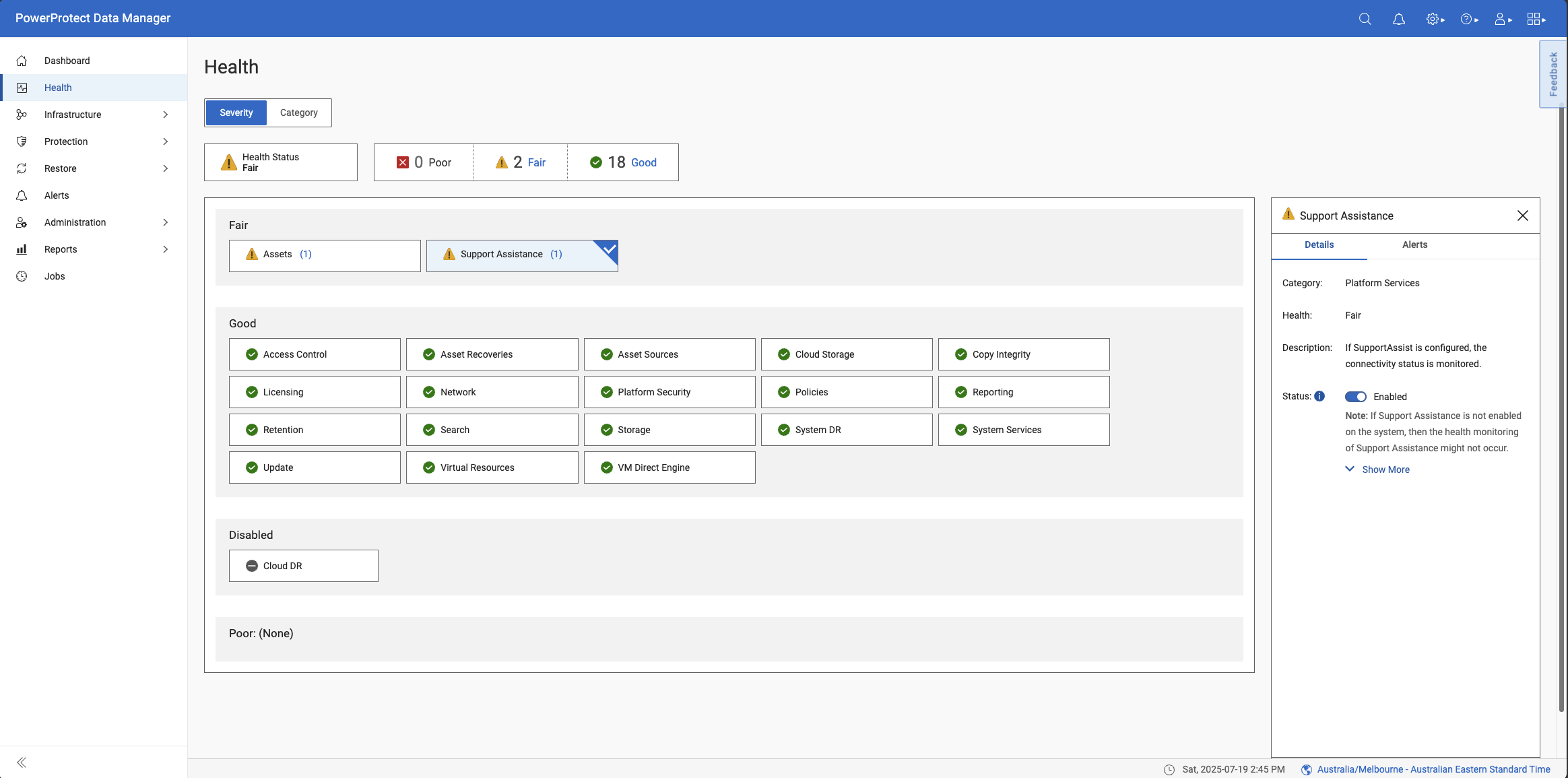The image size is (1568, 778).
Task: Open the settings gear menu
Action: (1434, 19)
